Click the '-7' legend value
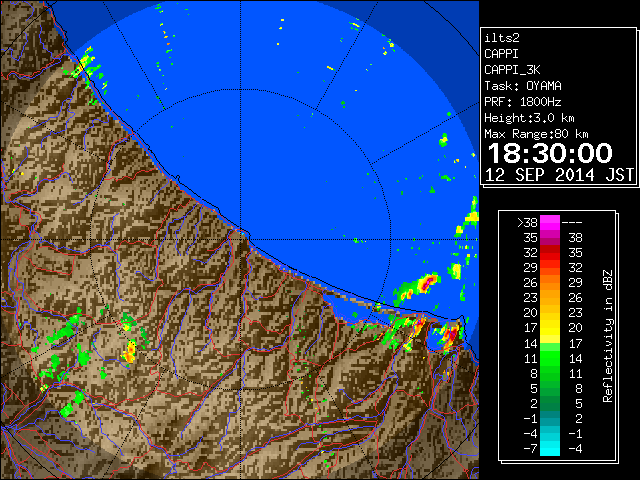Viewport: 640px width, 480px height. pyautogui.click(x=530, y=449)
